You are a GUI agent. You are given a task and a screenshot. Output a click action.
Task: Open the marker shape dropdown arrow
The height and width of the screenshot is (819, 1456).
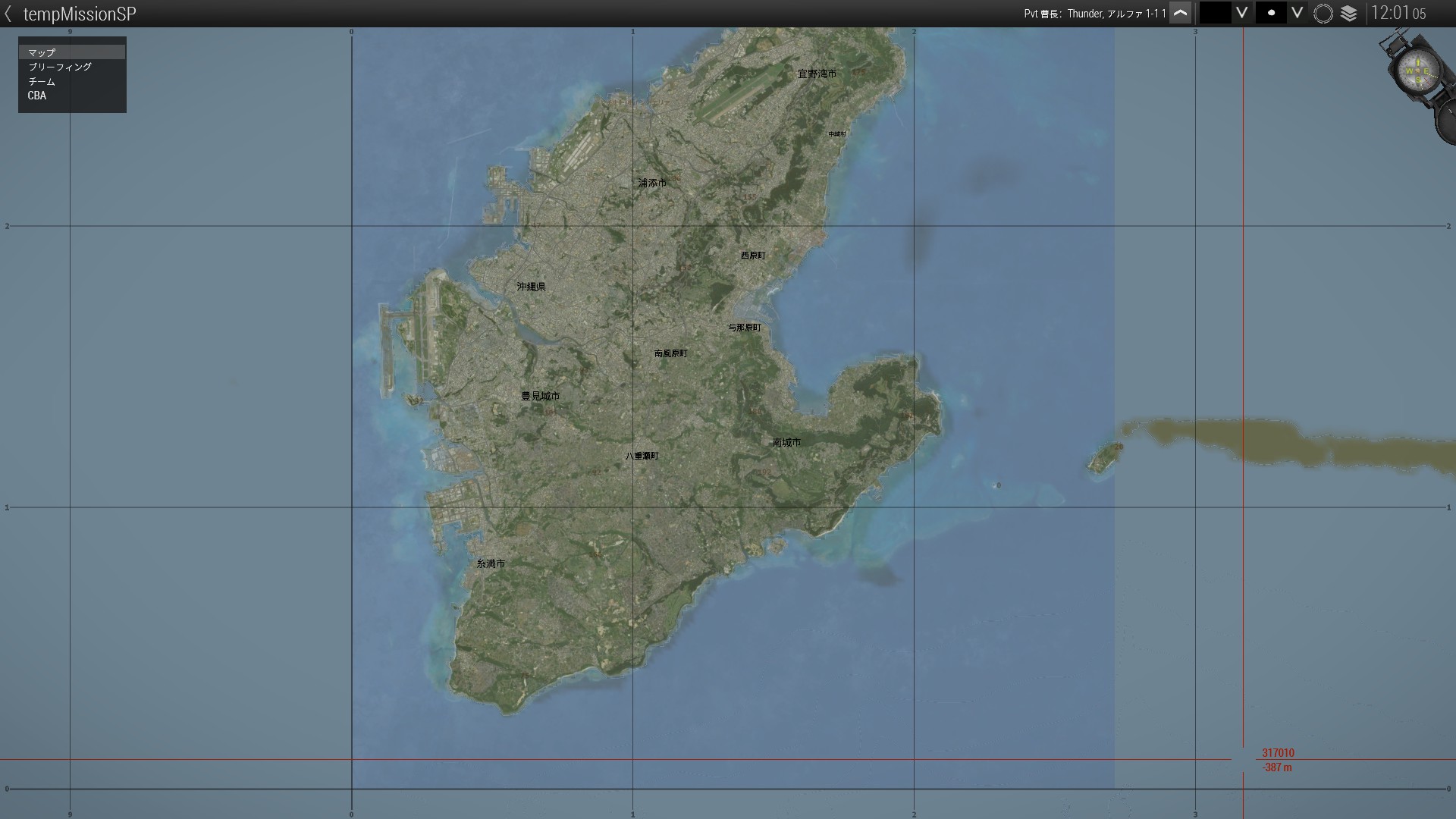(1298, 13)
